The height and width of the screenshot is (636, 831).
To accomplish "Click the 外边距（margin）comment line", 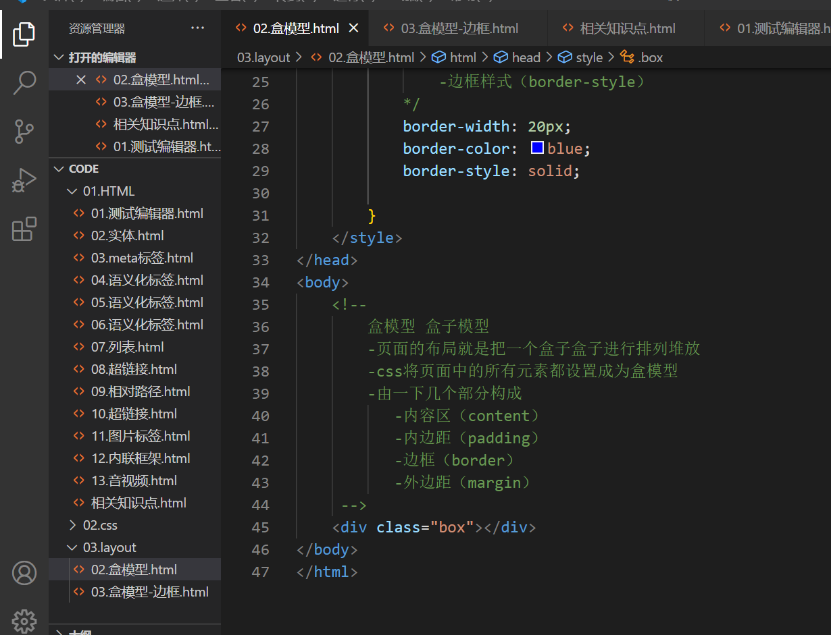I will pyautogui.click(x=463, y=482).
